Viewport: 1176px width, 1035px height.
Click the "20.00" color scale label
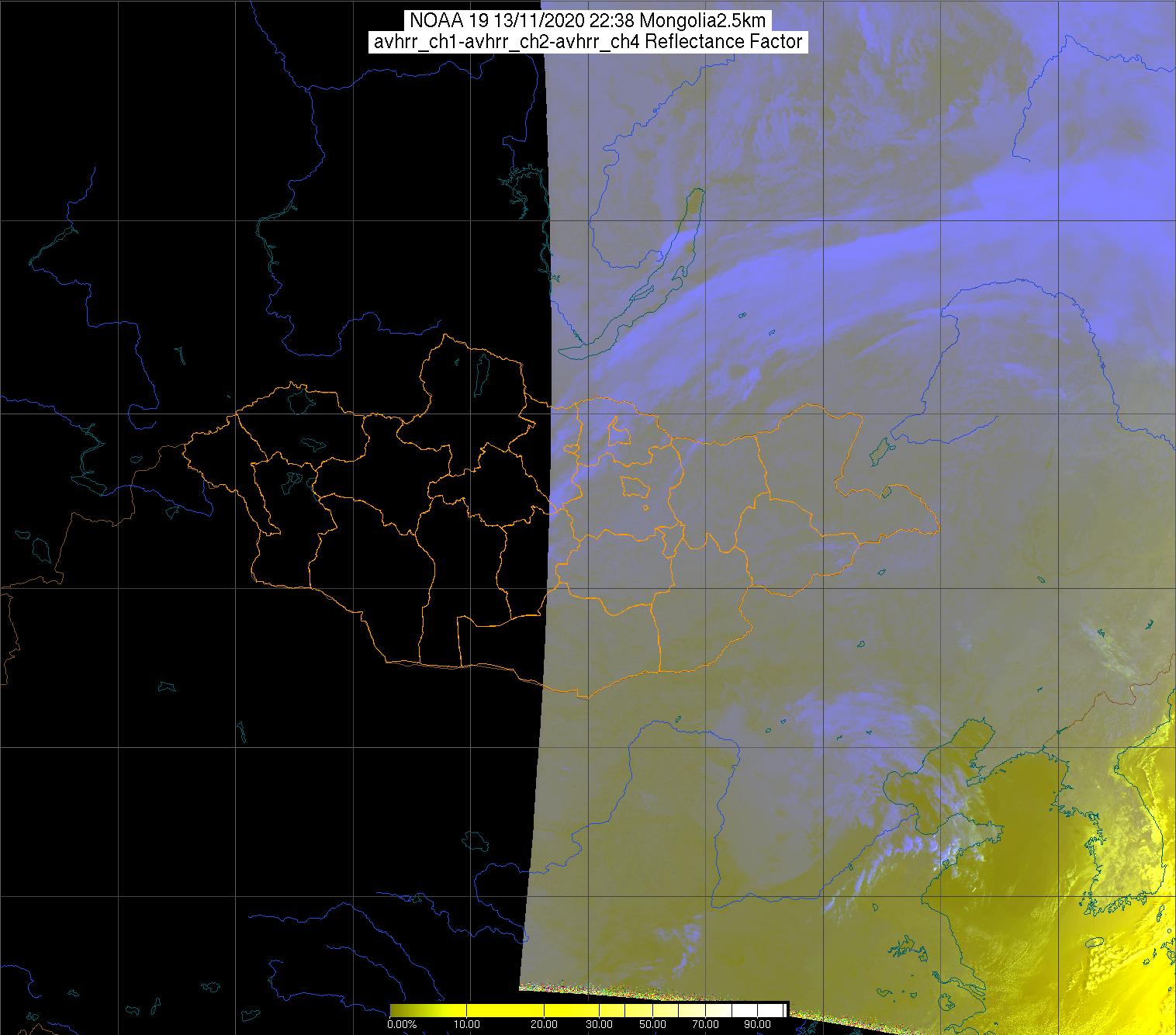[x=544, y=1024]
